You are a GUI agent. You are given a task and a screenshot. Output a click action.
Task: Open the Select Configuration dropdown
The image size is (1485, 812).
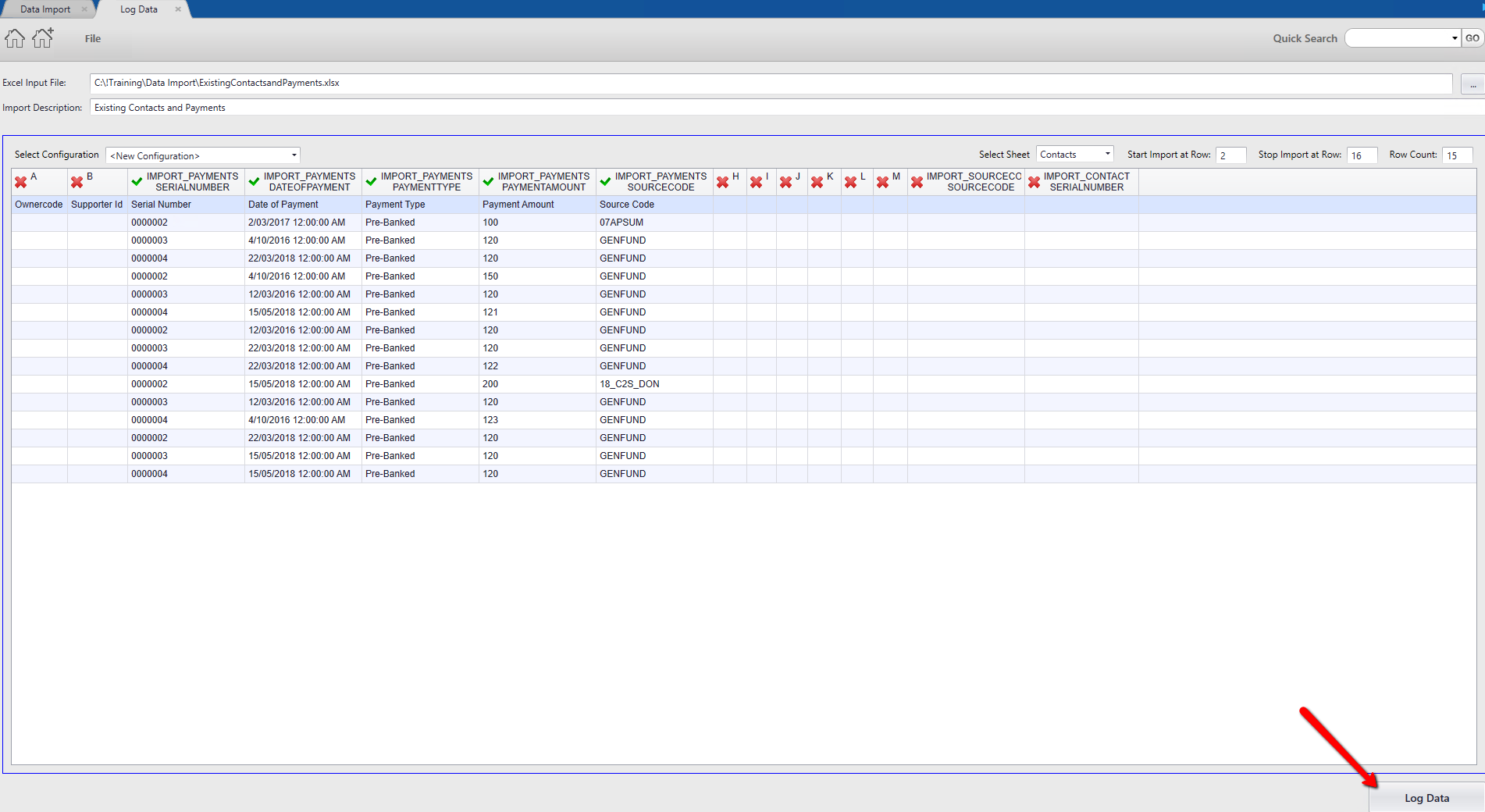click(203, 155)
